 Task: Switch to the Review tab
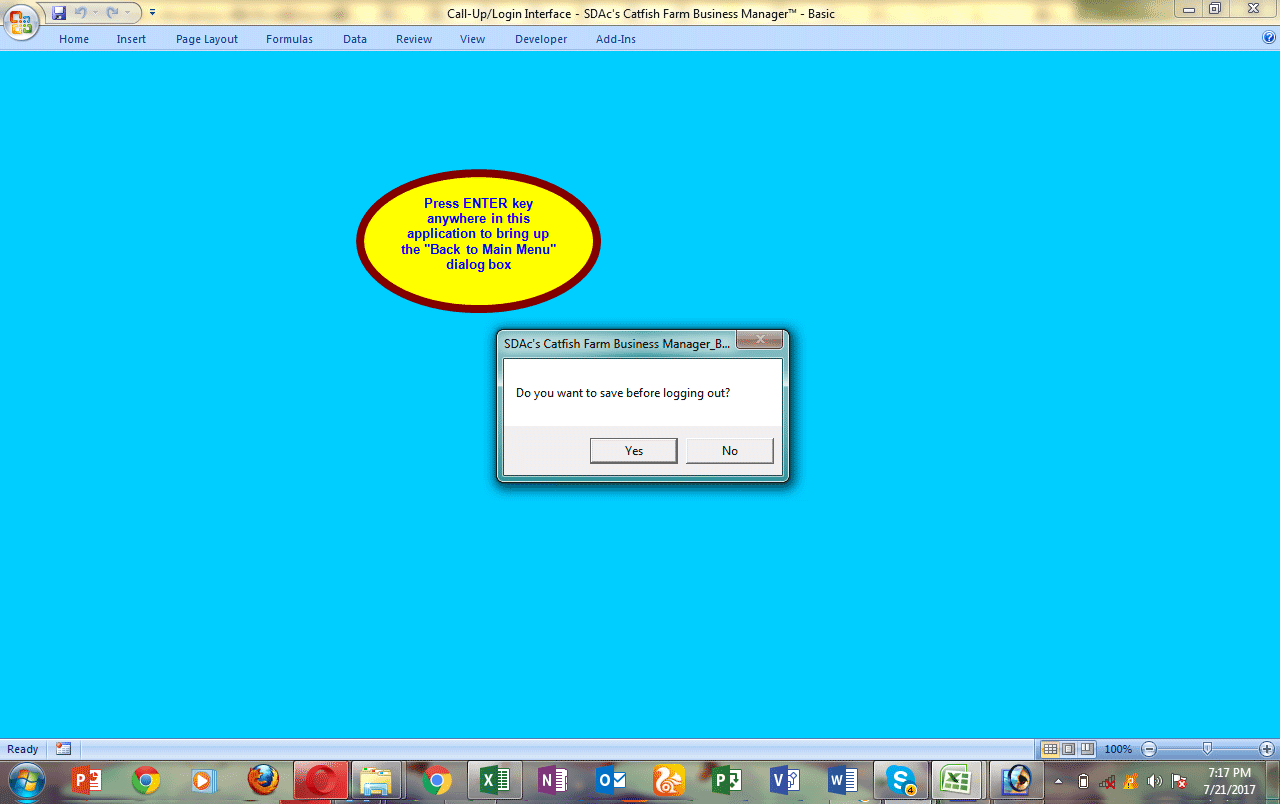point(414,39)
